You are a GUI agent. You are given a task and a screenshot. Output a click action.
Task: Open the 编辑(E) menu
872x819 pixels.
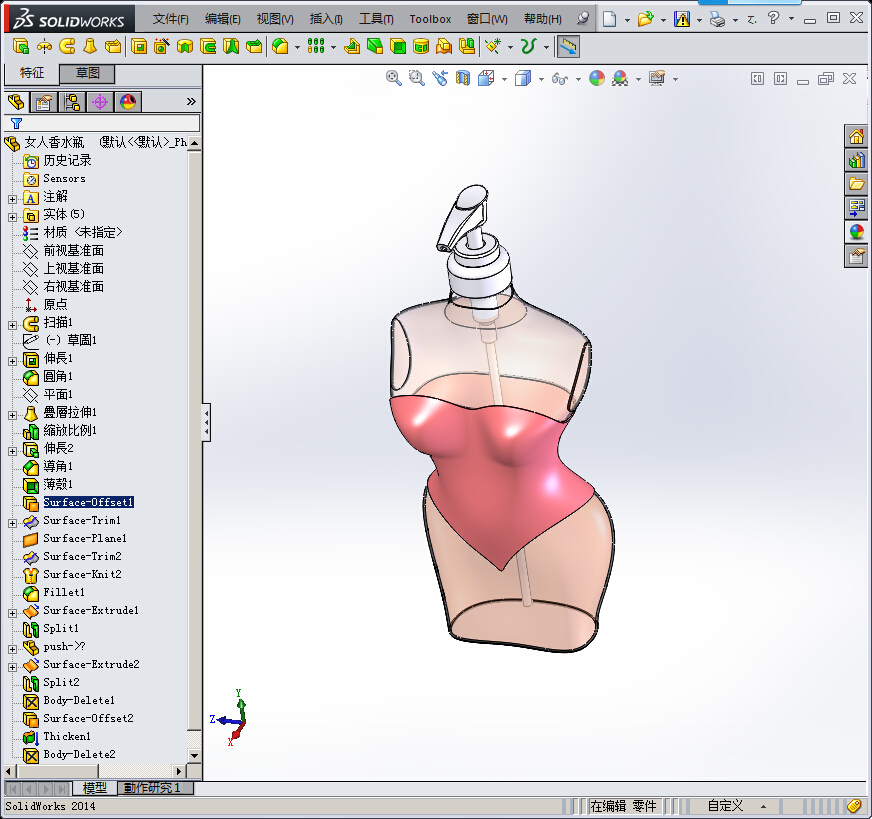(x=222, y=19)
